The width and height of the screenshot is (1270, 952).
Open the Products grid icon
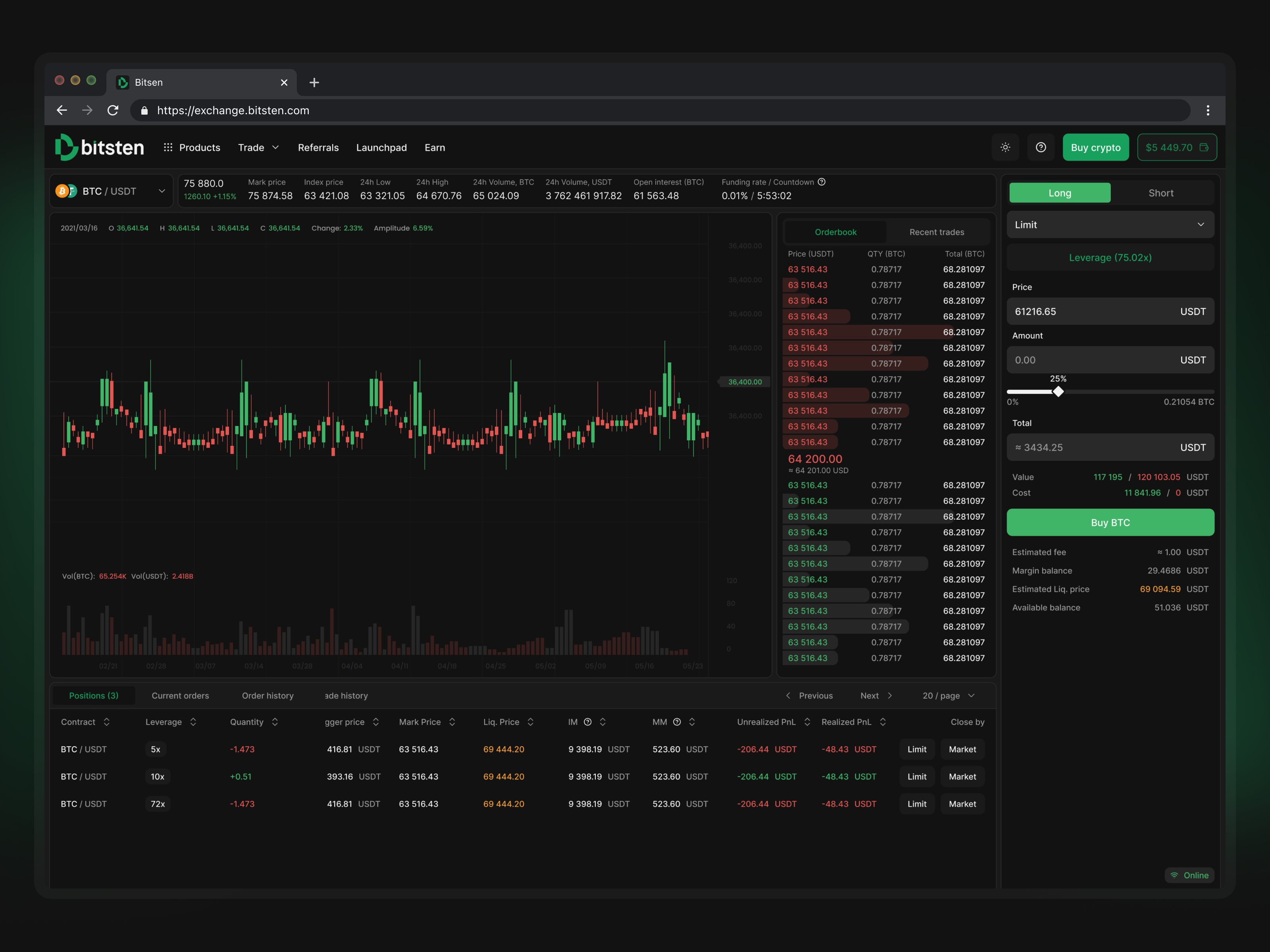pyautogui.click(x=167, y=148)
